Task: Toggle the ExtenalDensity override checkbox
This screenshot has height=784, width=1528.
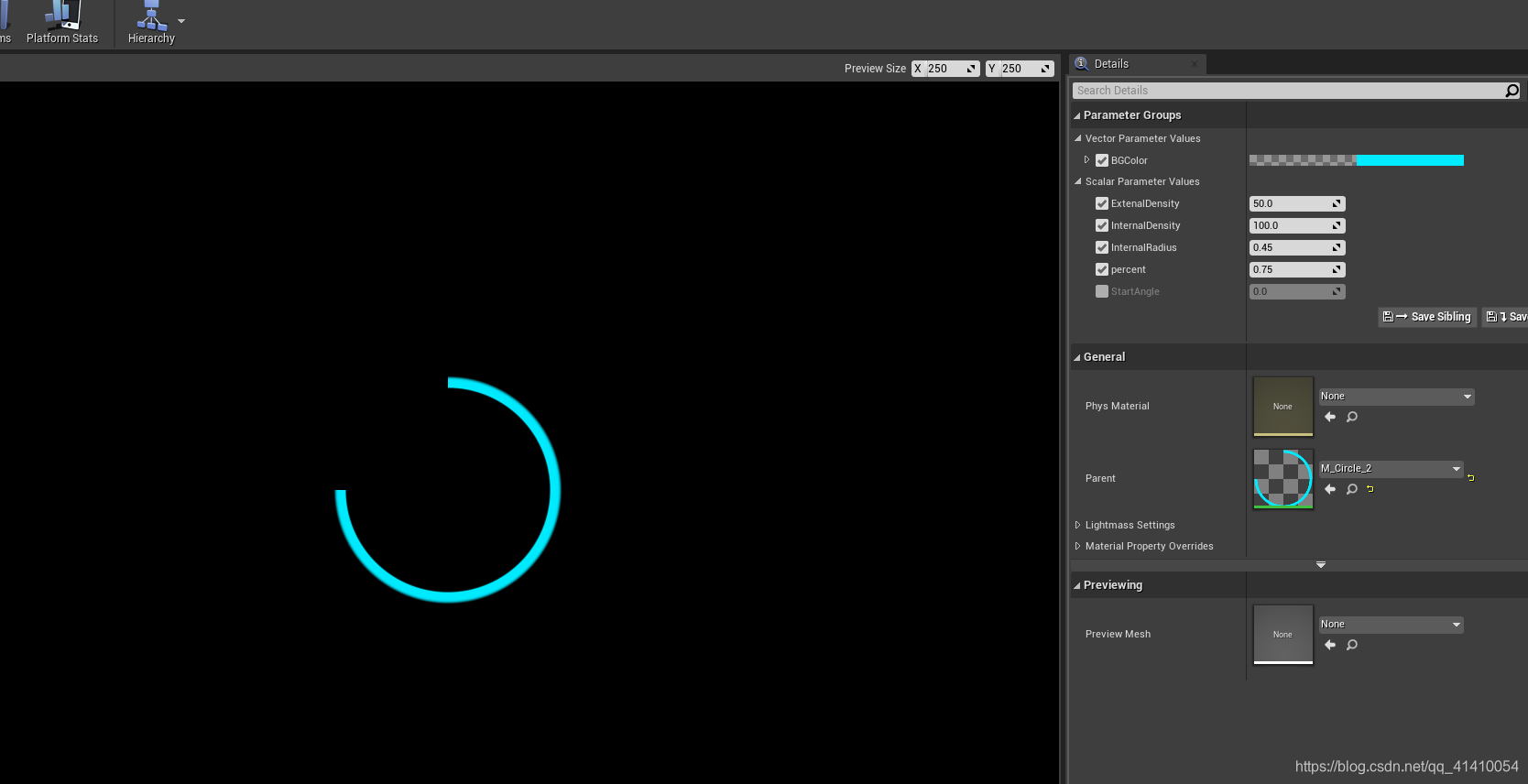Action: (1102, 203)
